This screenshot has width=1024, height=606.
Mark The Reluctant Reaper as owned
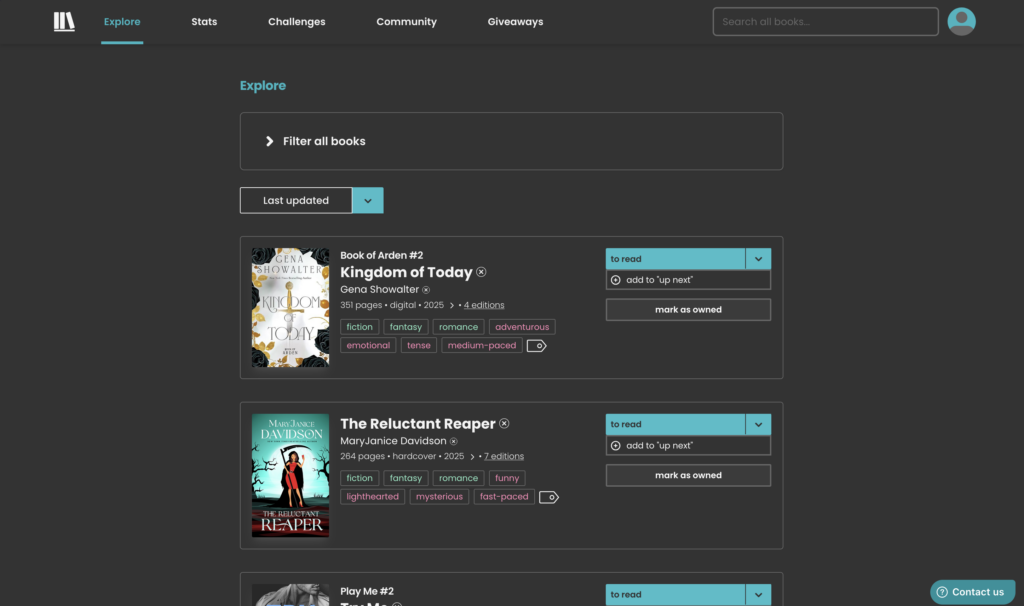click(x=688, y=475)
